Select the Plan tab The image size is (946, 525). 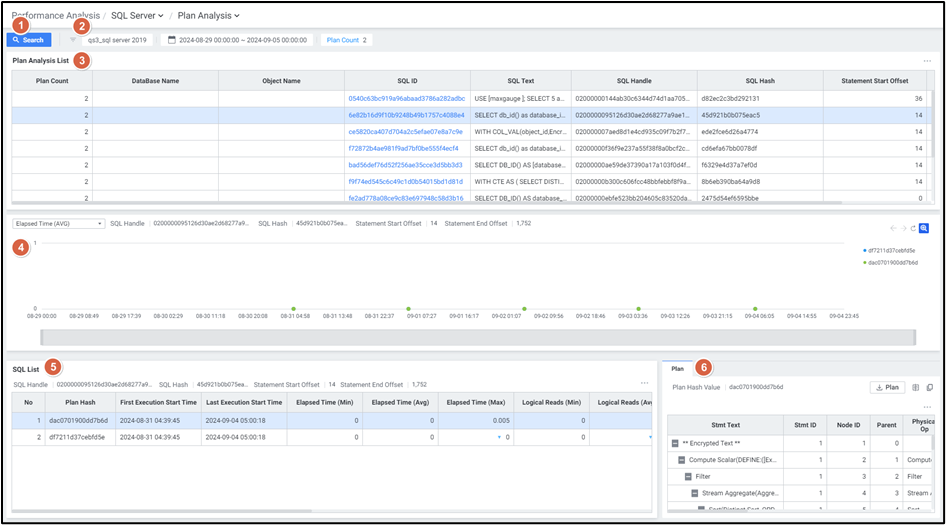click(678, 369)
